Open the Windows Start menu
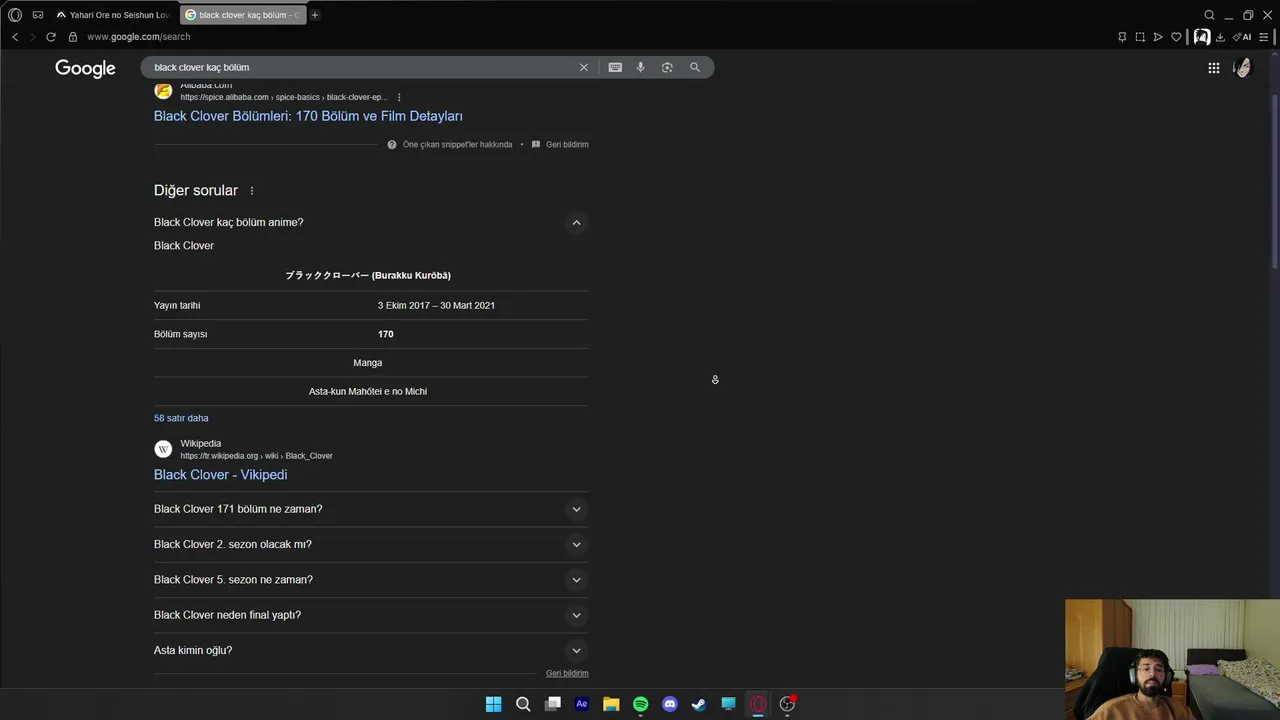Image resolution: width=1280 pixels, height=720 pixels. tap(493, 704)
